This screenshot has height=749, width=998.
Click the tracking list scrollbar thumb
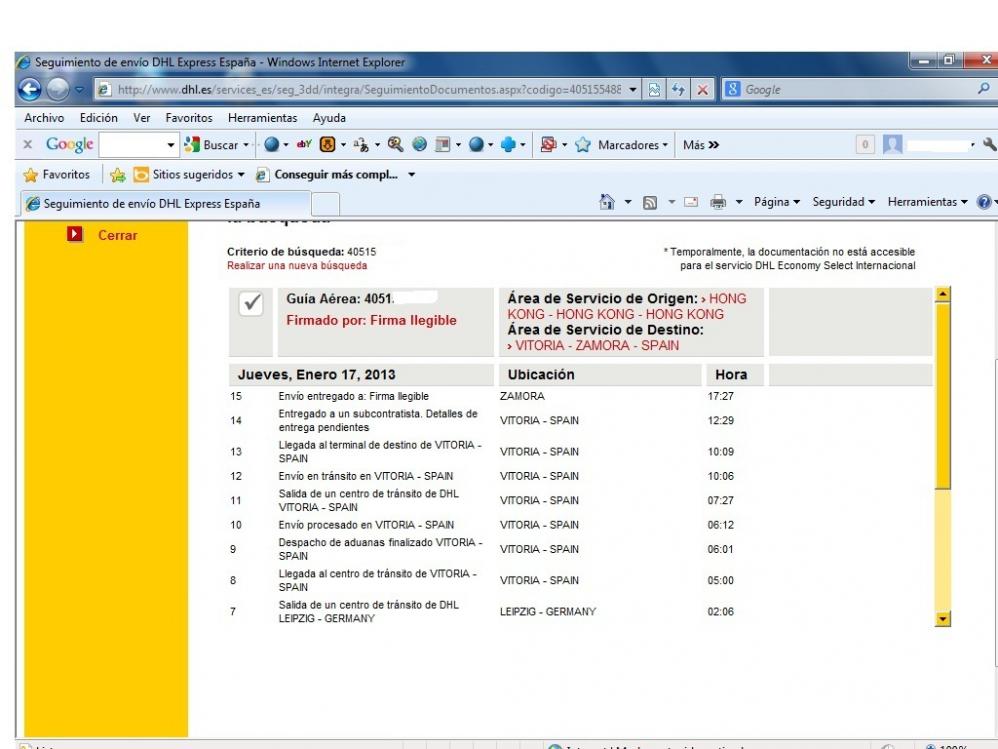[x=943, y=396]
